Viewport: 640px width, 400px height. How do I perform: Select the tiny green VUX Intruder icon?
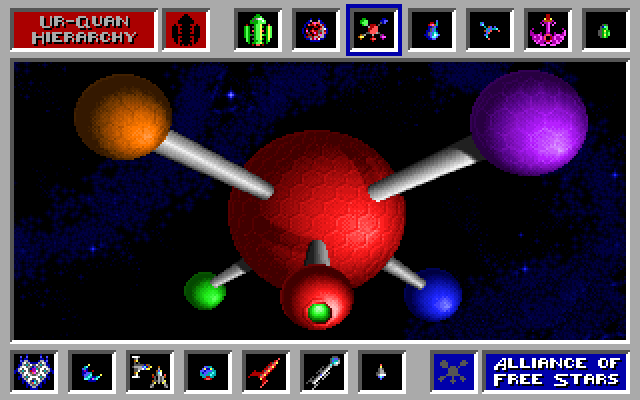(606, 30)
